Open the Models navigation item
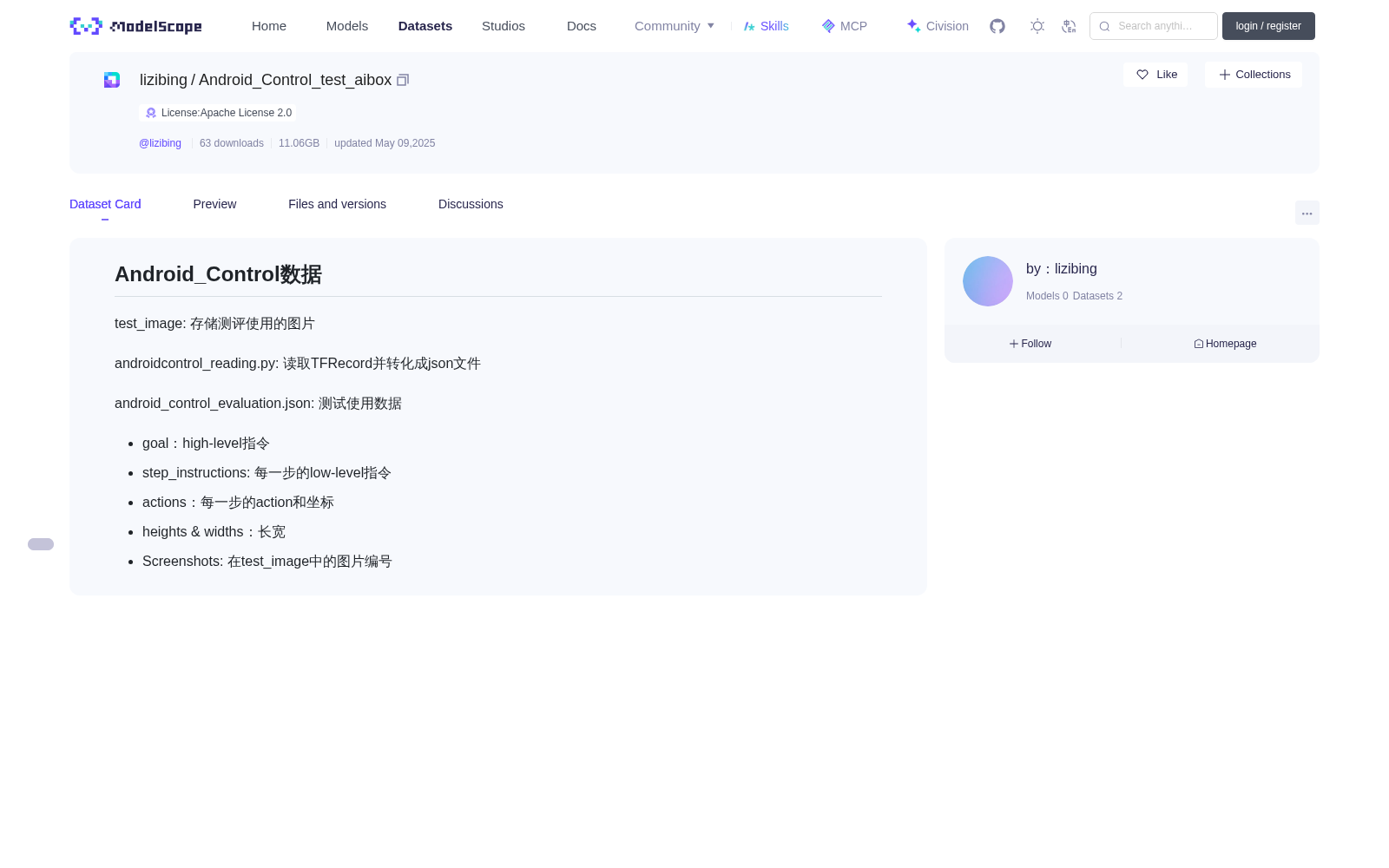1389x868 pixels. 347,26
